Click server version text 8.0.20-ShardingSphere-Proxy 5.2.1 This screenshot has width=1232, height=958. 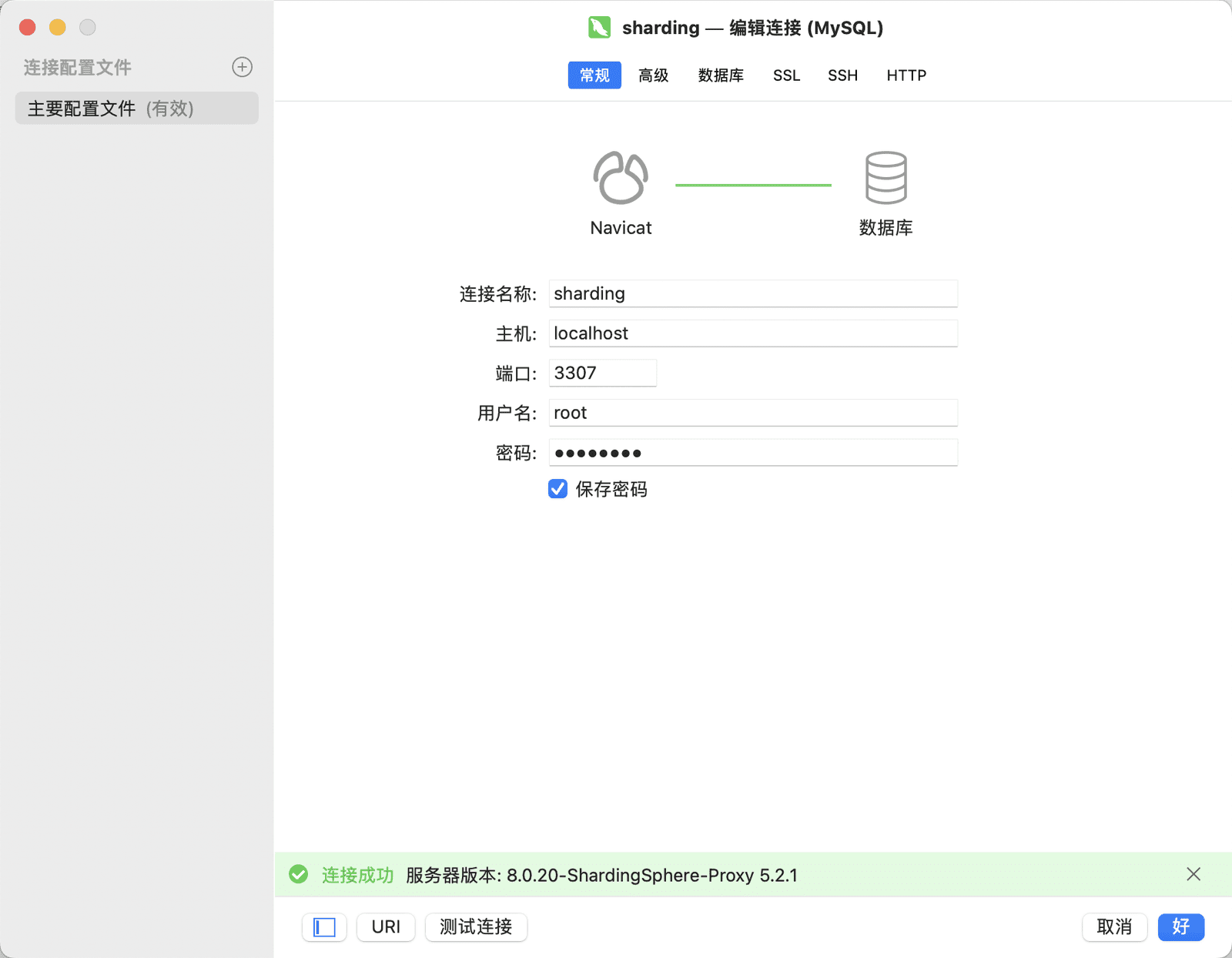[652, 876]
